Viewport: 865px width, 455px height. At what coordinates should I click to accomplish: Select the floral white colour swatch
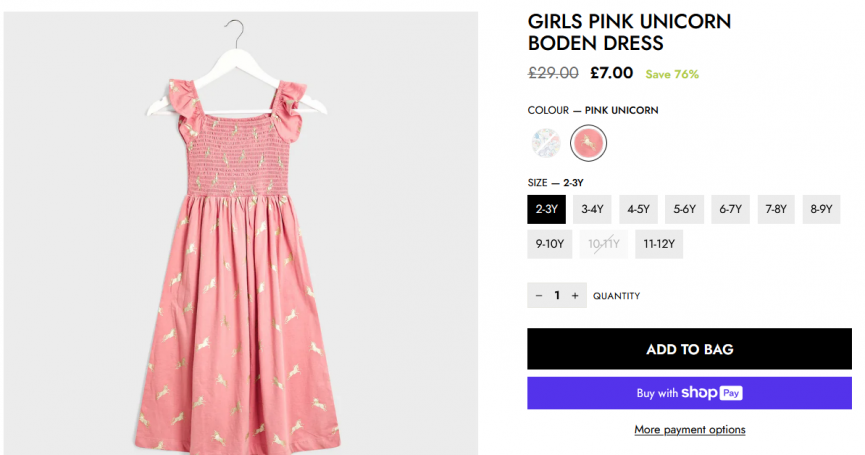pyautogui.click(x=546, y=144)
